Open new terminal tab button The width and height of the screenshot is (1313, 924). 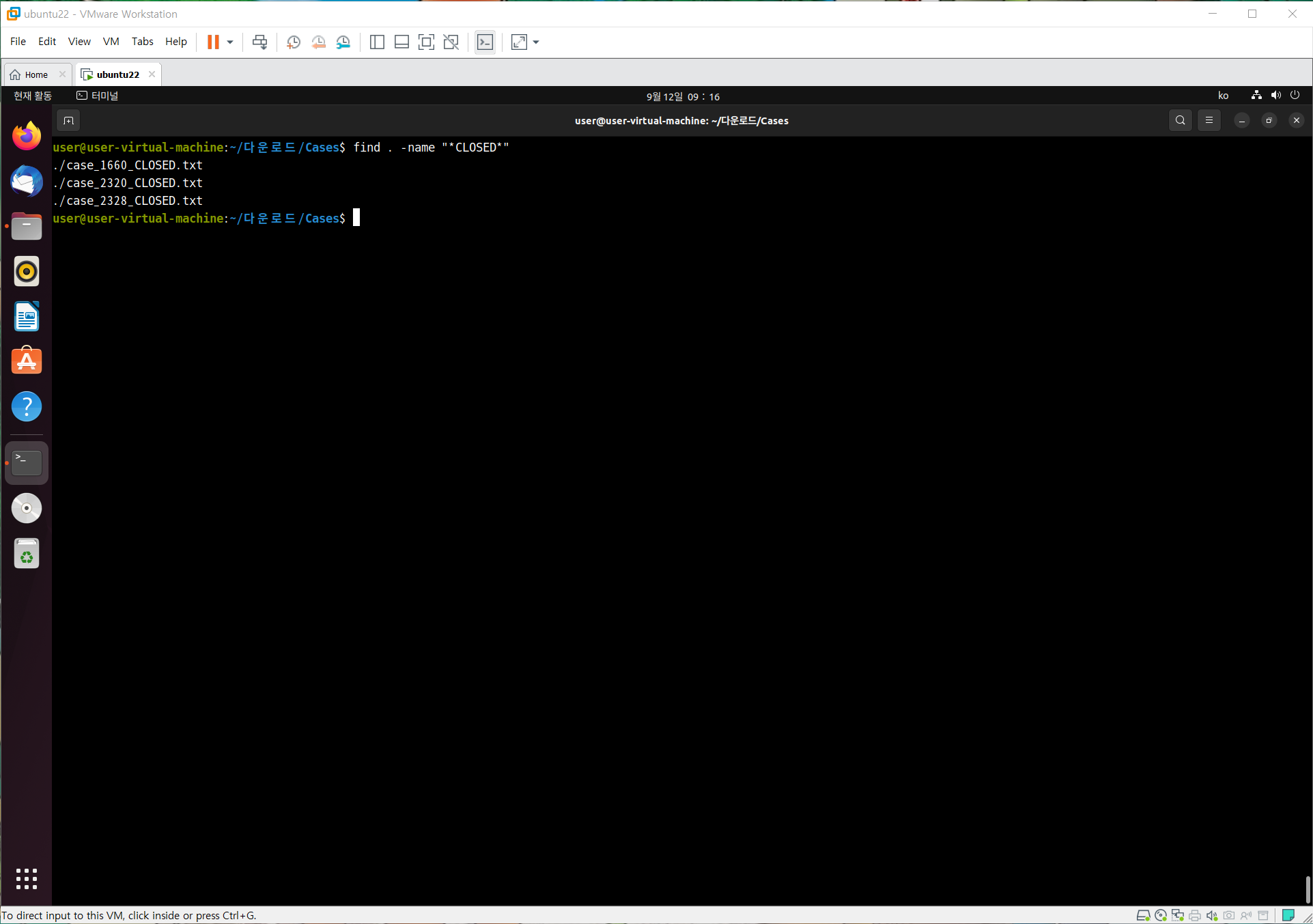click(x=68, y=120)
